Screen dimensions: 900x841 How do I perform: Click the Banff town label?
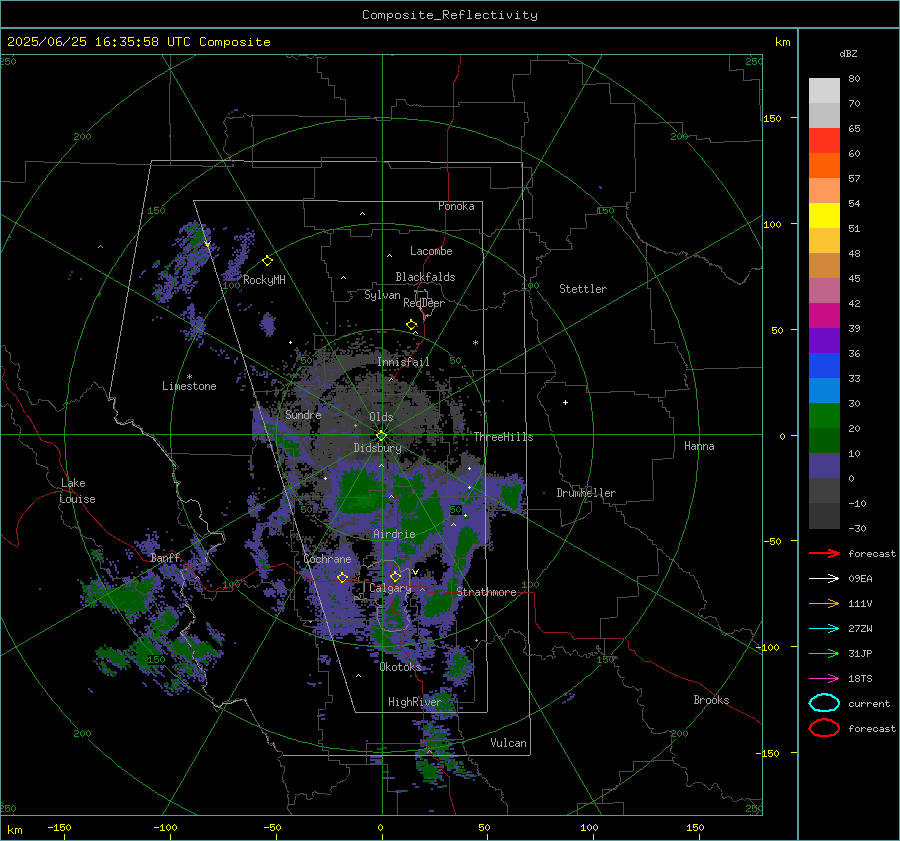[165, 558]
